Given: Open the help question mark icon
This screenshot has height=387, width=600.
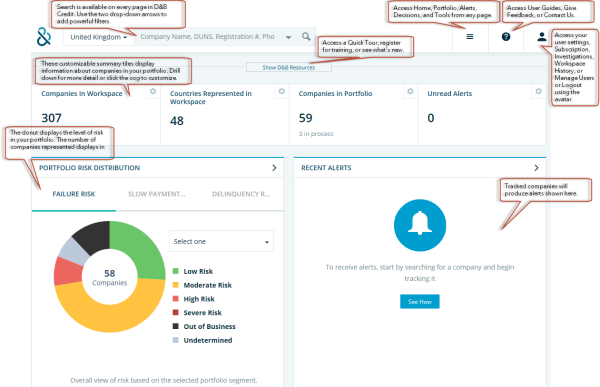Looking at the screenshot, I should (506, 37).
